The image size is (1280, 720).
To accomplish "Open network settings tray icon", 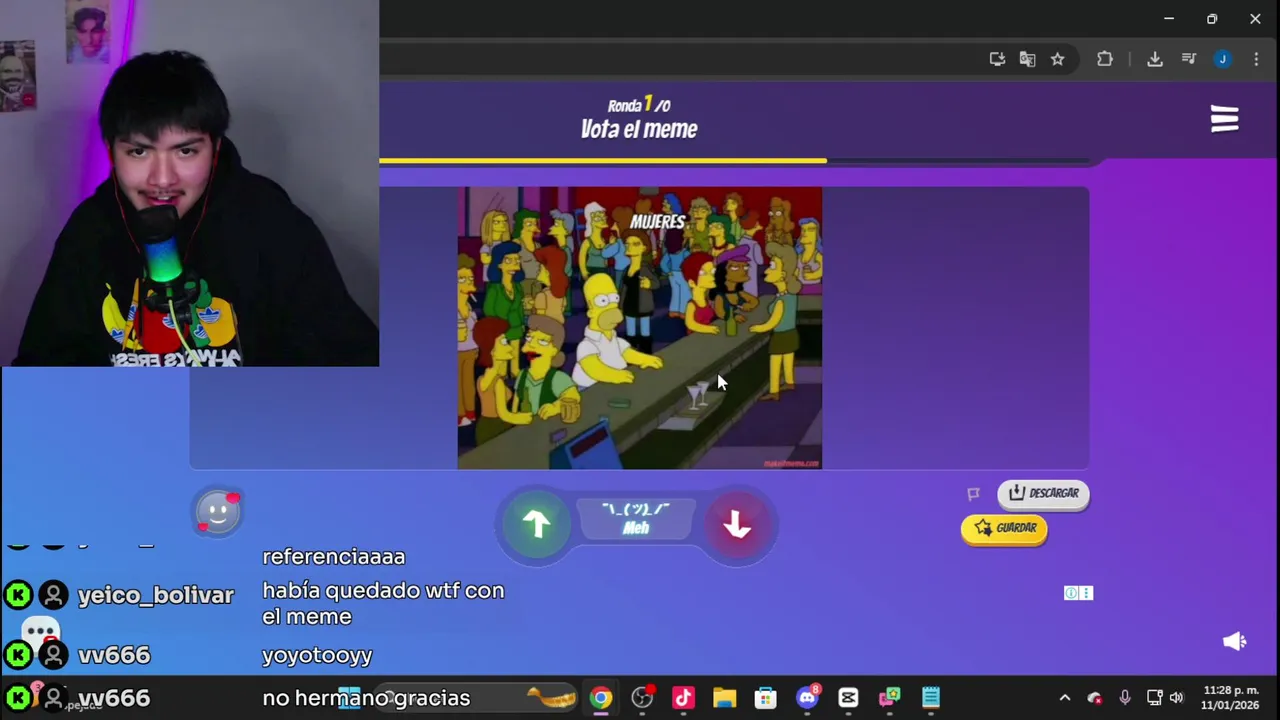I will click(1154, 698).
